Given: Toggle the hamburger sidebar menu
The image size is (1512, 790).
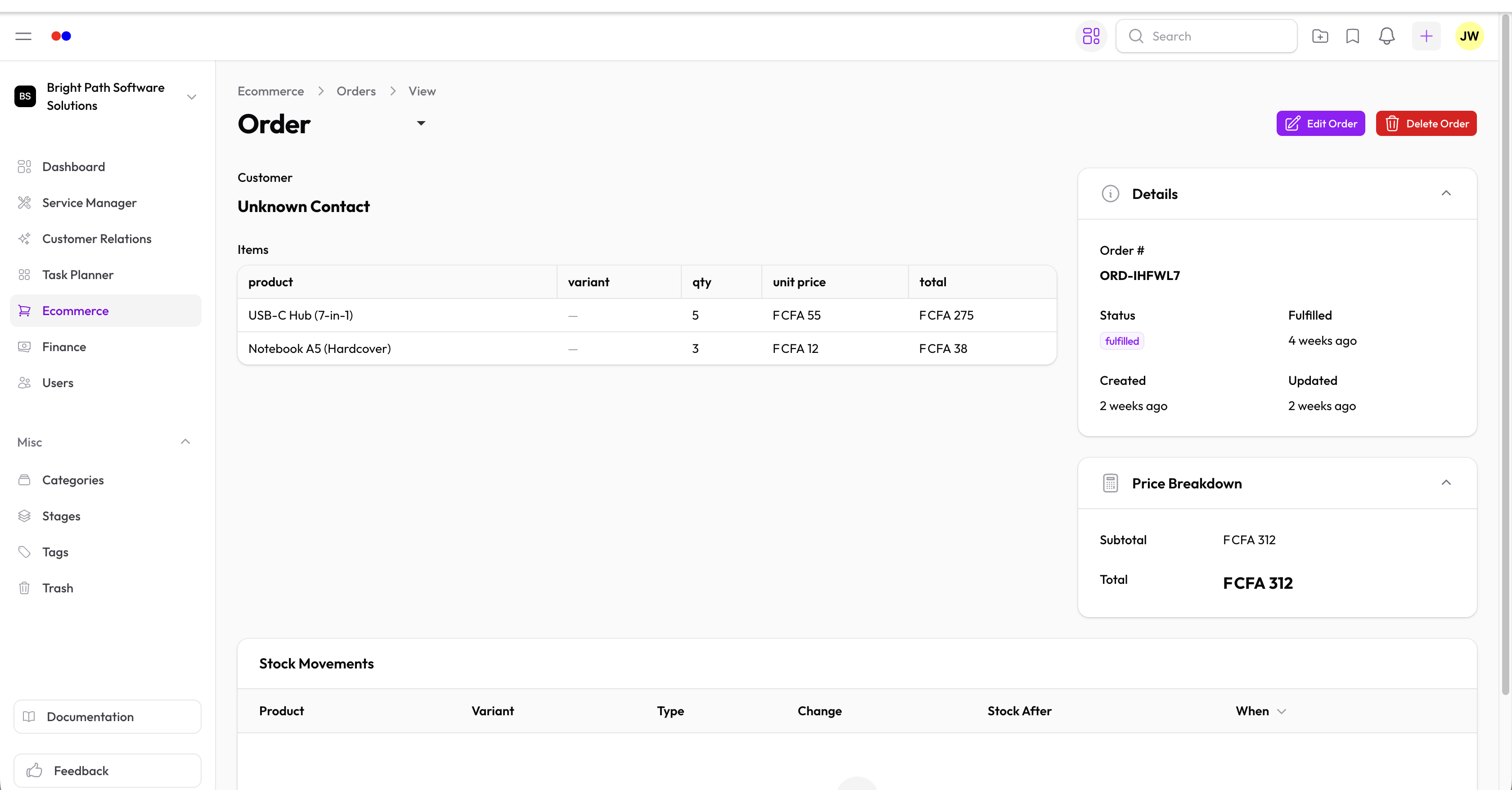Looking at the screenshot, I should click(x=23, y=36).
